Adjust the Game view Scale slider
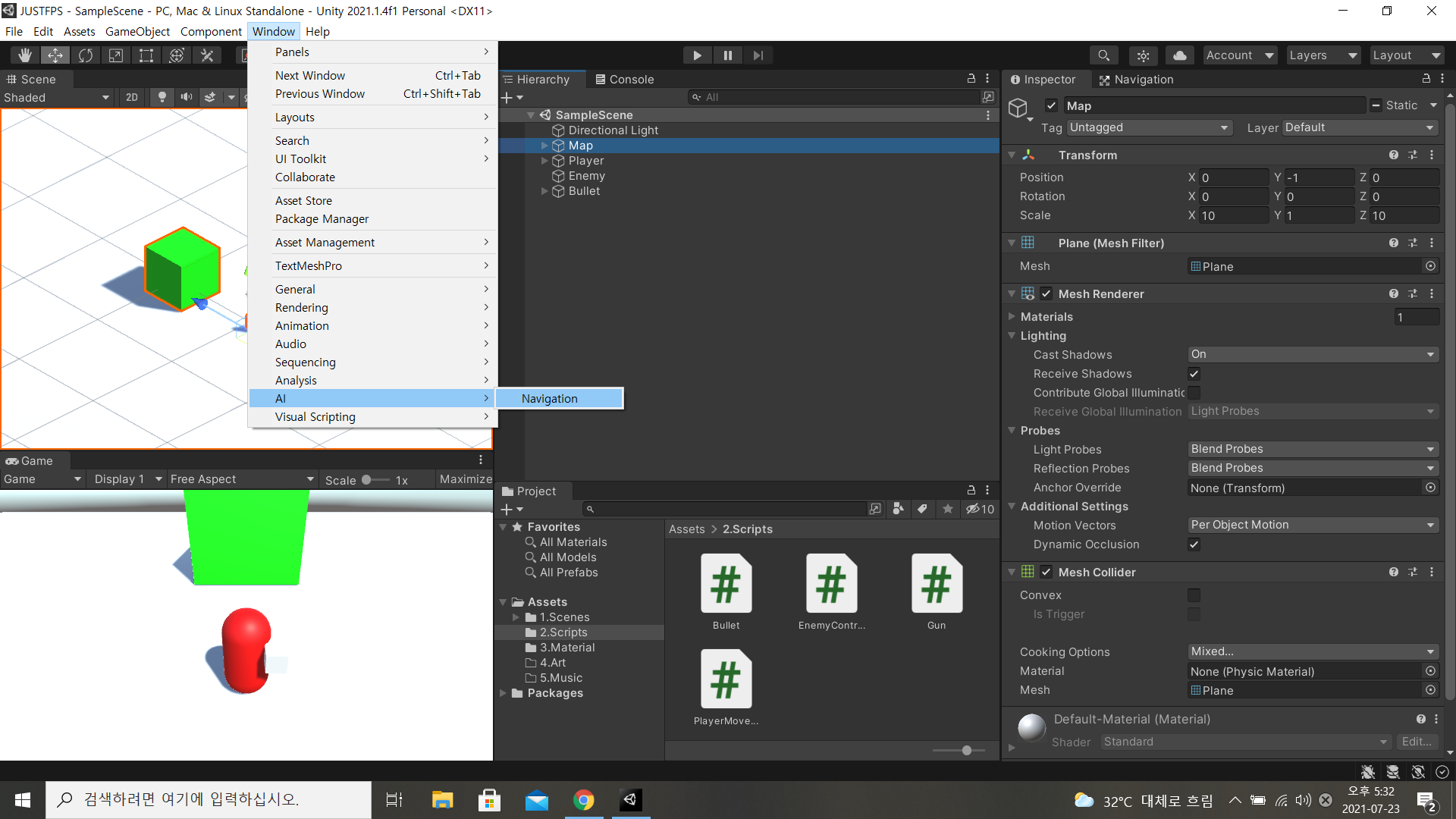1456x819 pixels. (x=367, y=480)
